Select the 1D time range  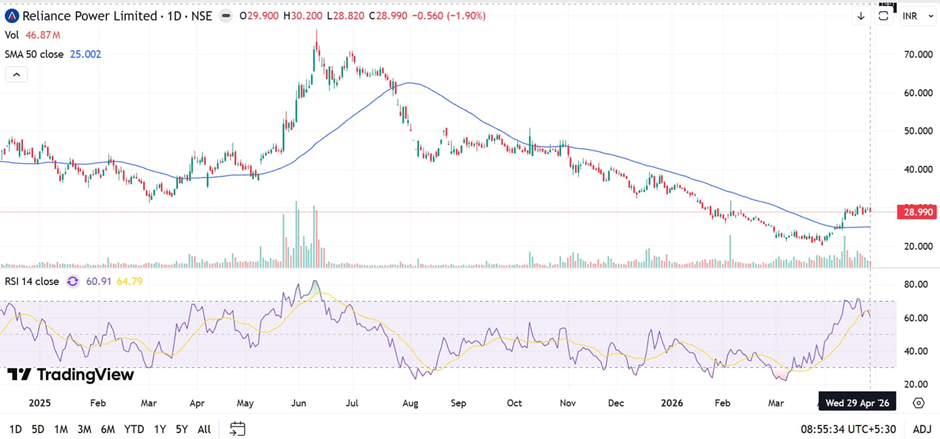pyautogui.click(x=13, y=429)
